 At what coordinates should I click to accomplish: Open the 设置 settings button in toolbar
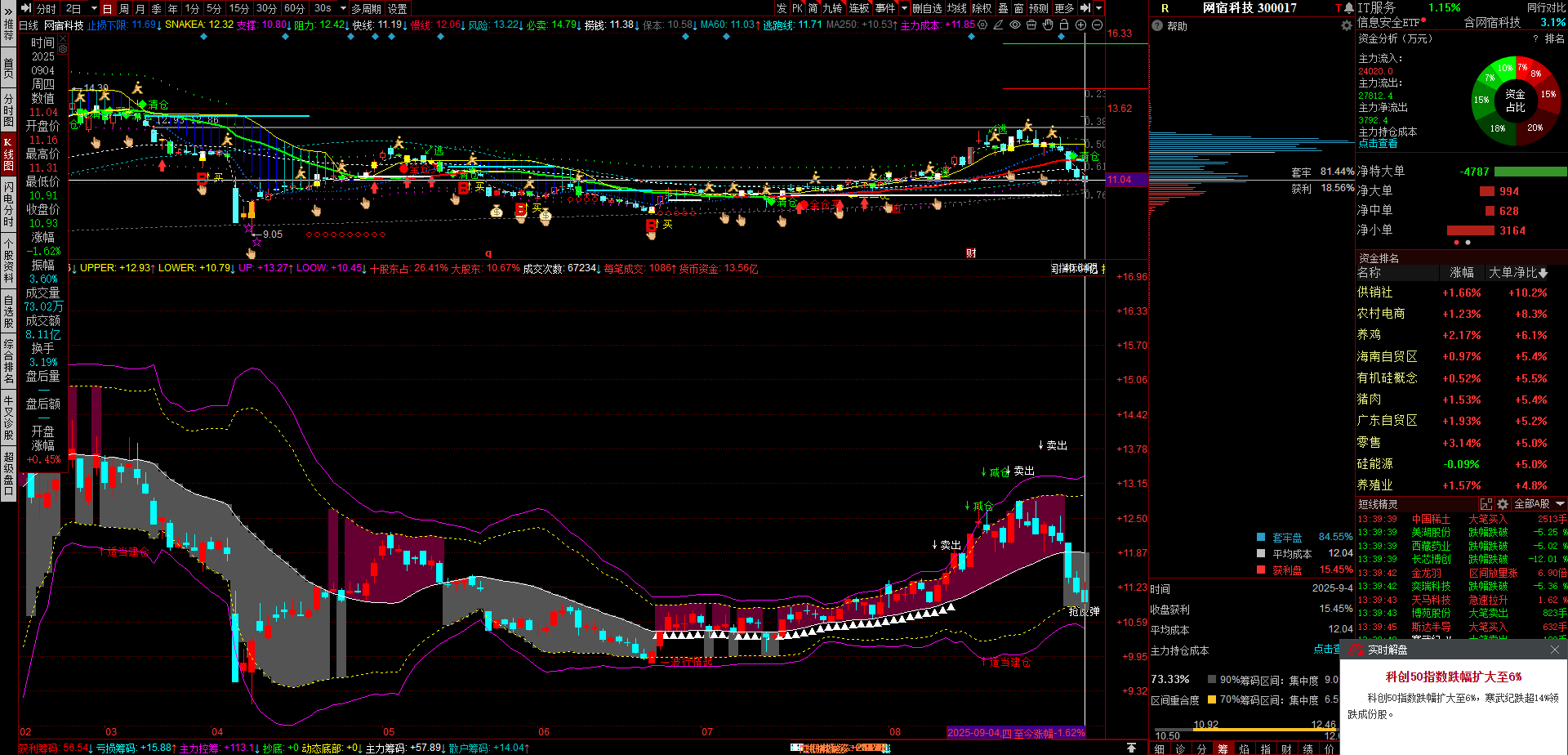tap(398, 8)
